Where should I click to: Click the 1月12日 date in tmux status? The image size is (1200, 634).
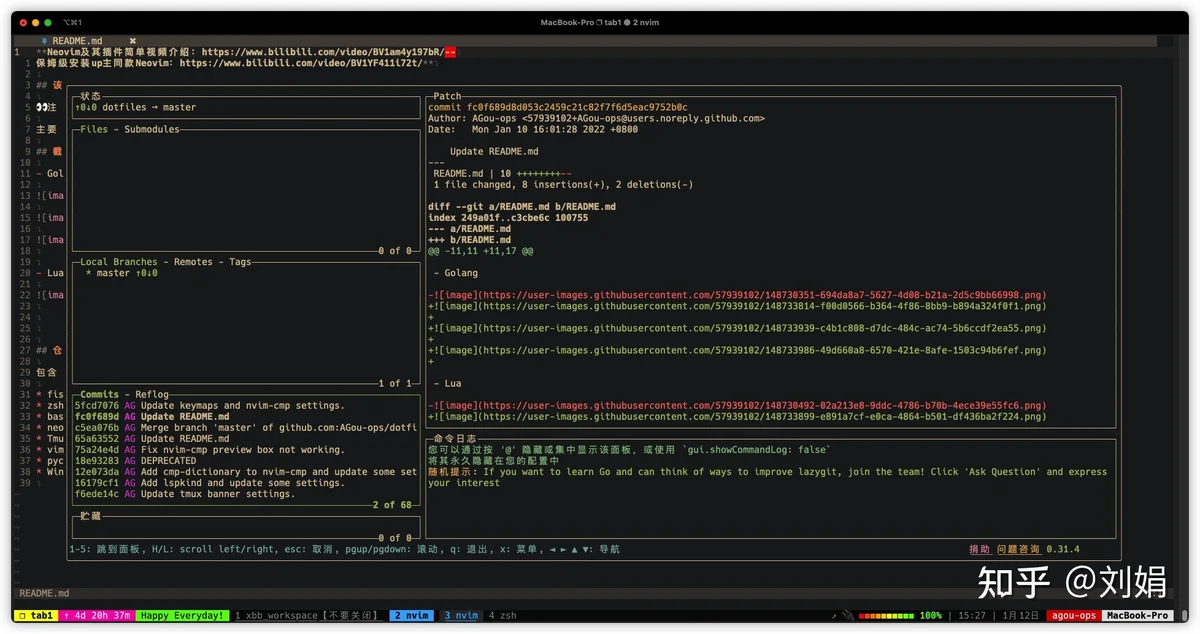1021,616
